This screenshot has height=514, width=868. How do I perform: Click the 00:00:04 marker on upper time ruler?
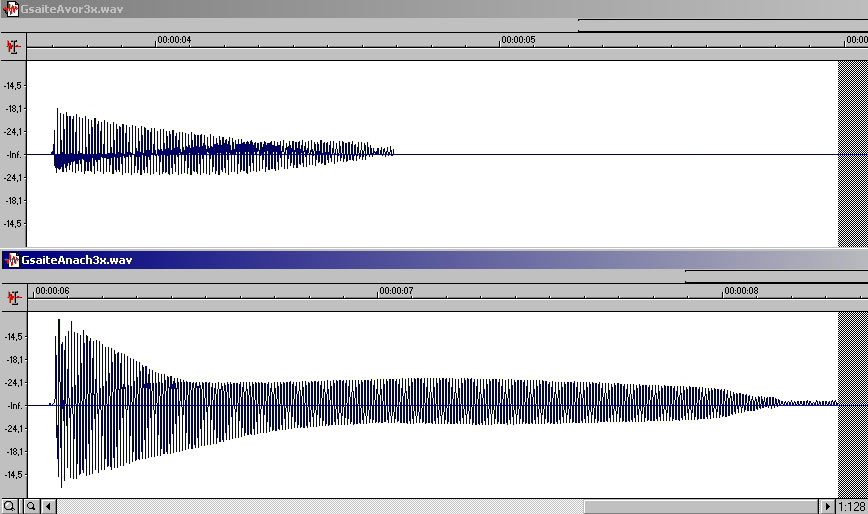tap(174, 40)
